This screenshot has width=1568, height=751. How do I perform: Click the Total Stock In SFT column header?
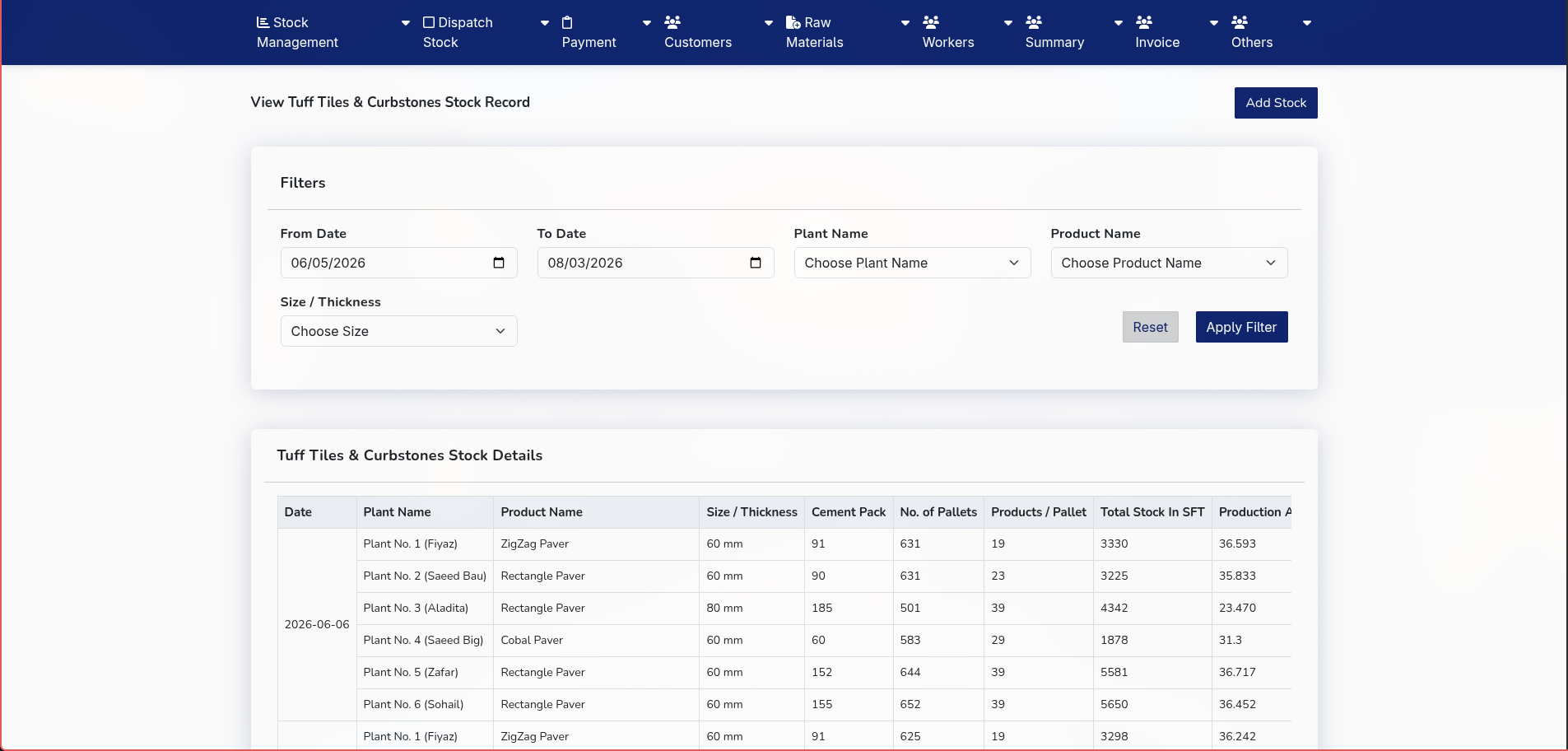pyautogui.click(x=1152, y=512)
